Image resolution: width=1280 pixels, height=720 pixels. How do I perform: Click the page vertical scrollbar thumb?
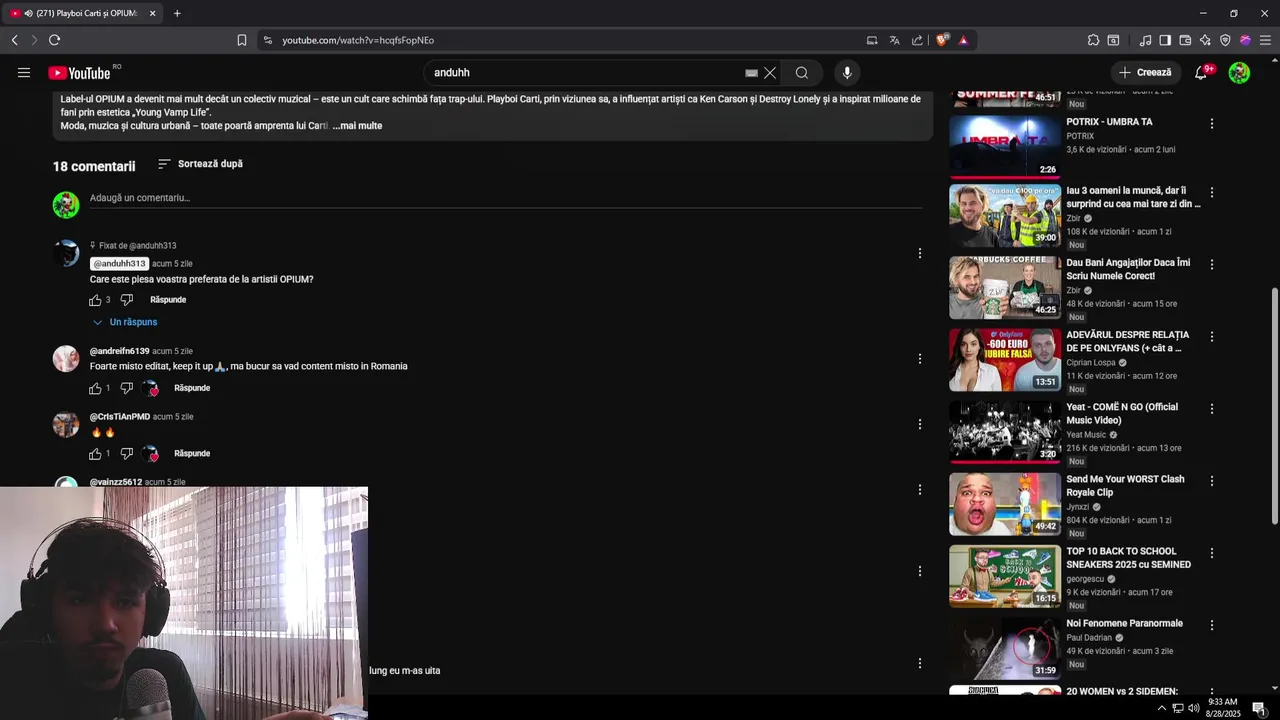pyautogui.click(x=1273, y=407)
